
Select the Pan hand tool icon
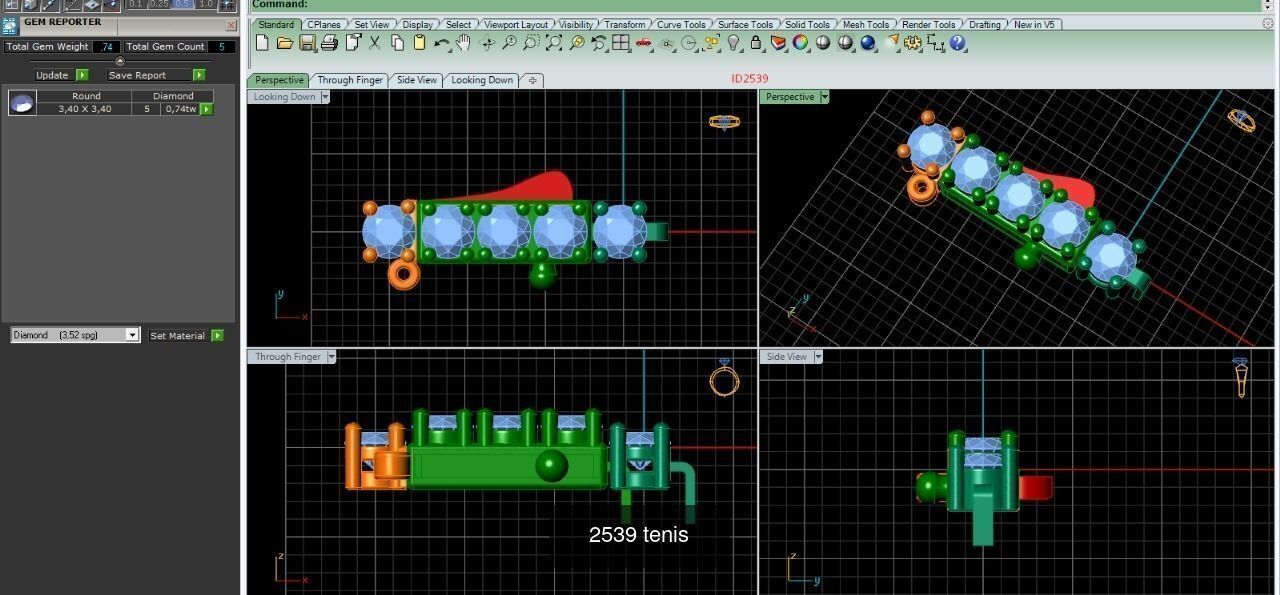463,43
